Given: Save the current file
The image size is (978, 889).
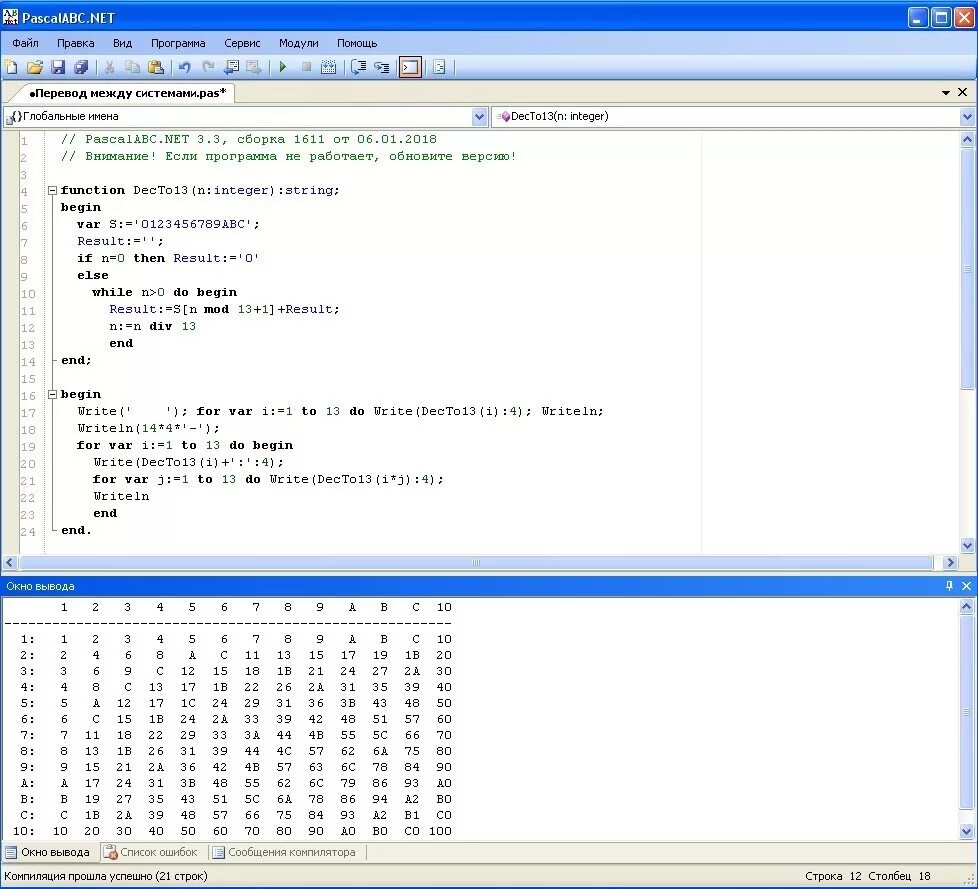Looking at the screenshot, I should 58,67.
